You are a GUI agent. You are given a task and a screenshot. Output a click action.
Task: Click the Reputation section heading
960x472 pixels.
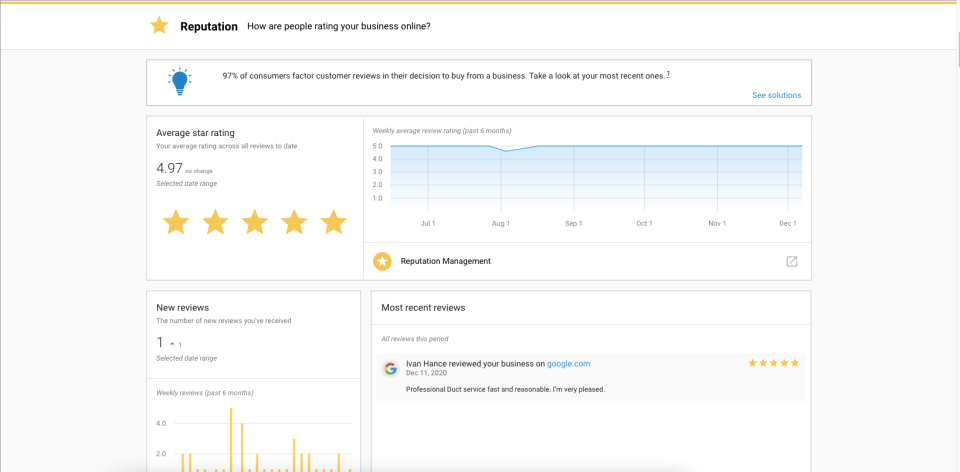point(208,26)
